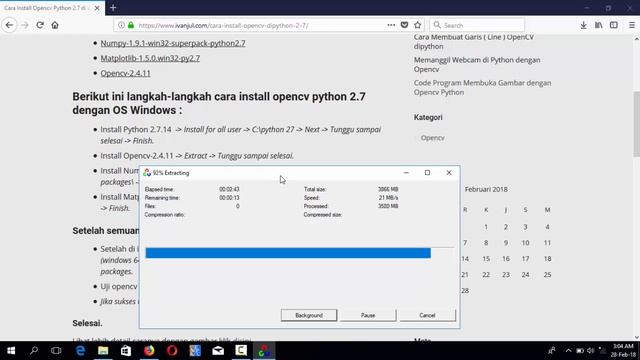Viewport: 640px width, 360px height.
Task: Save page to Pocket
Action: tap(404, 25)
